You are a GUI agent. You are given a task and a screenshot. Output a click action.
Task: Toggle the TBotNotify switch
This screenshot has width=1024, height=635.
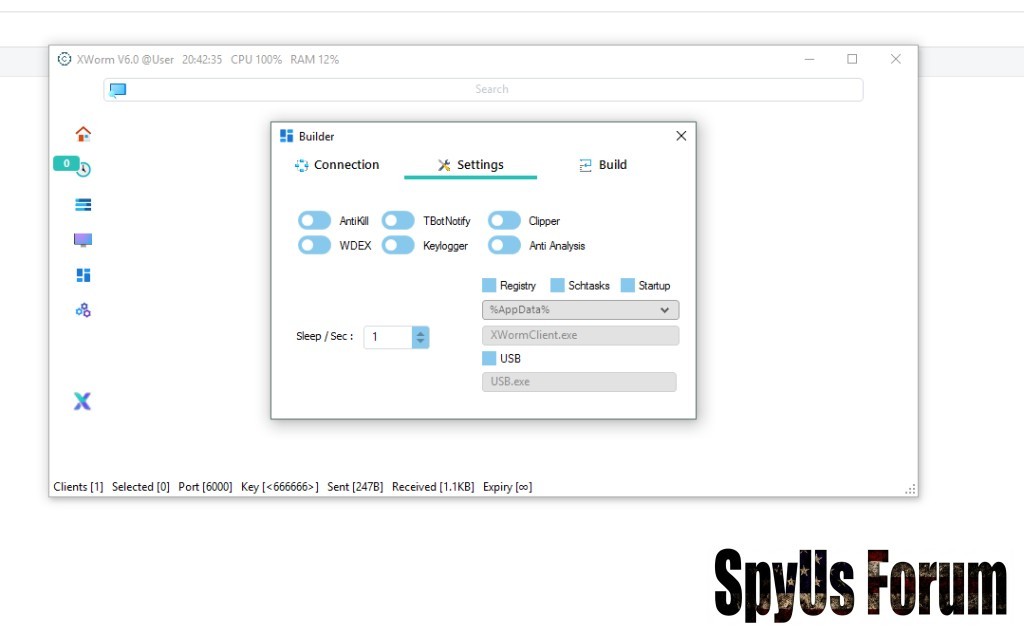click(x=398, y=221)
